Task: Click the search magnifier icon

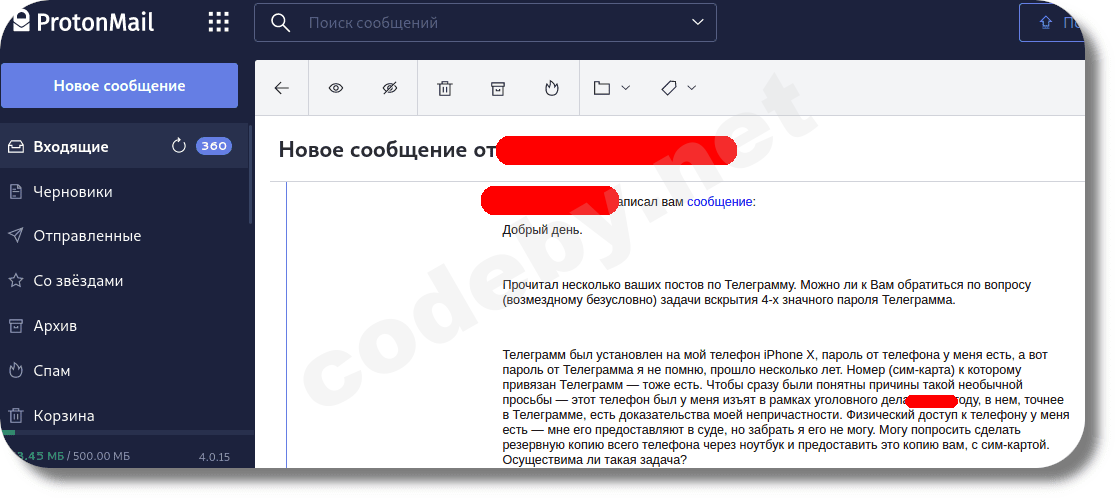Action: click(281, 23)
